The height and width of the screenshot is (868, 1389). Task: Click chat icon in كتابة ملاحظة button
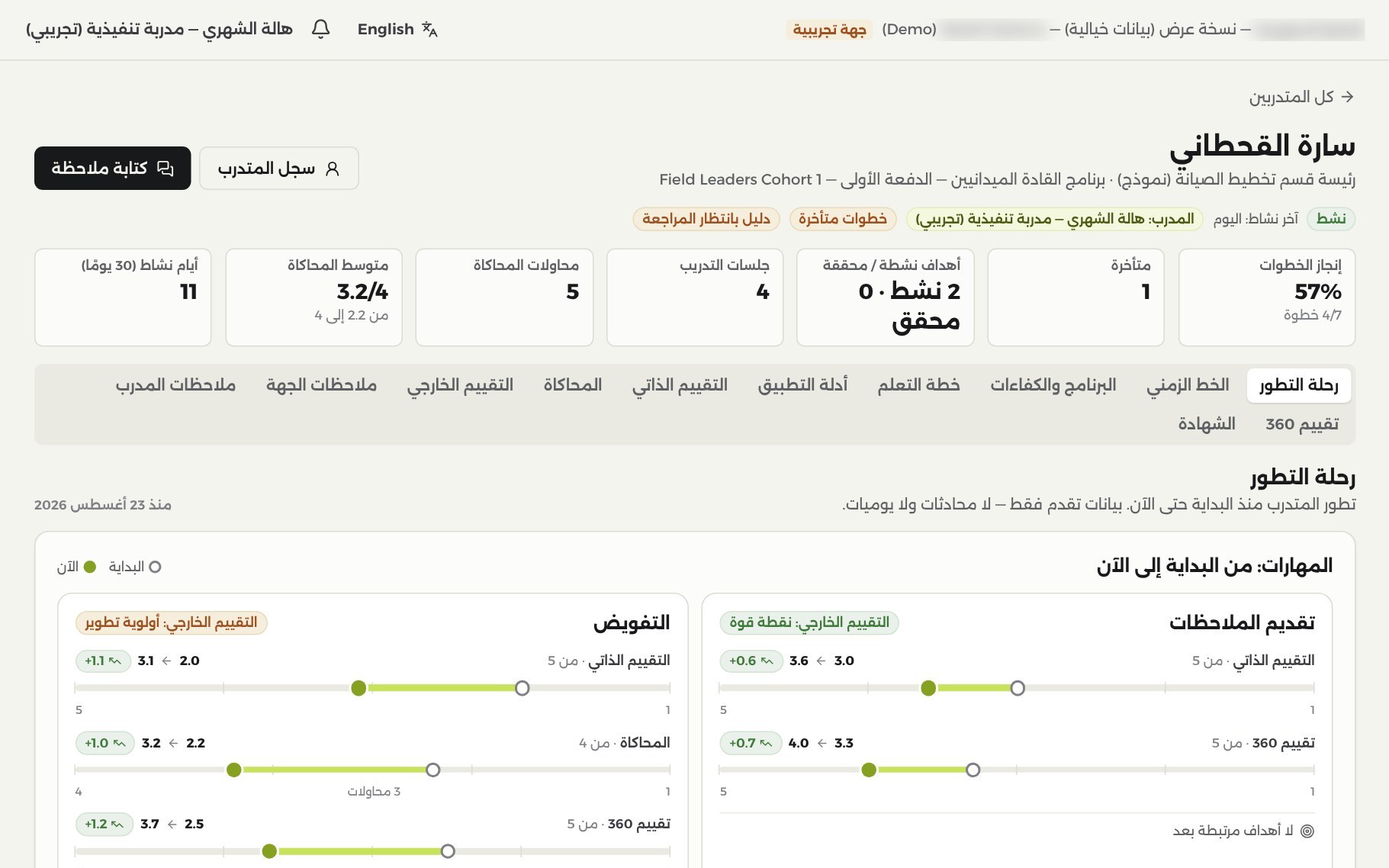pos(166,169)
